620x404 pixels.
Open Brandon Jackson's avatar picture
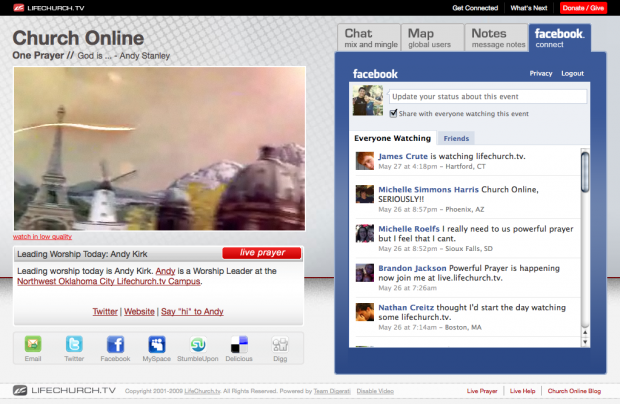click(365, 273)
